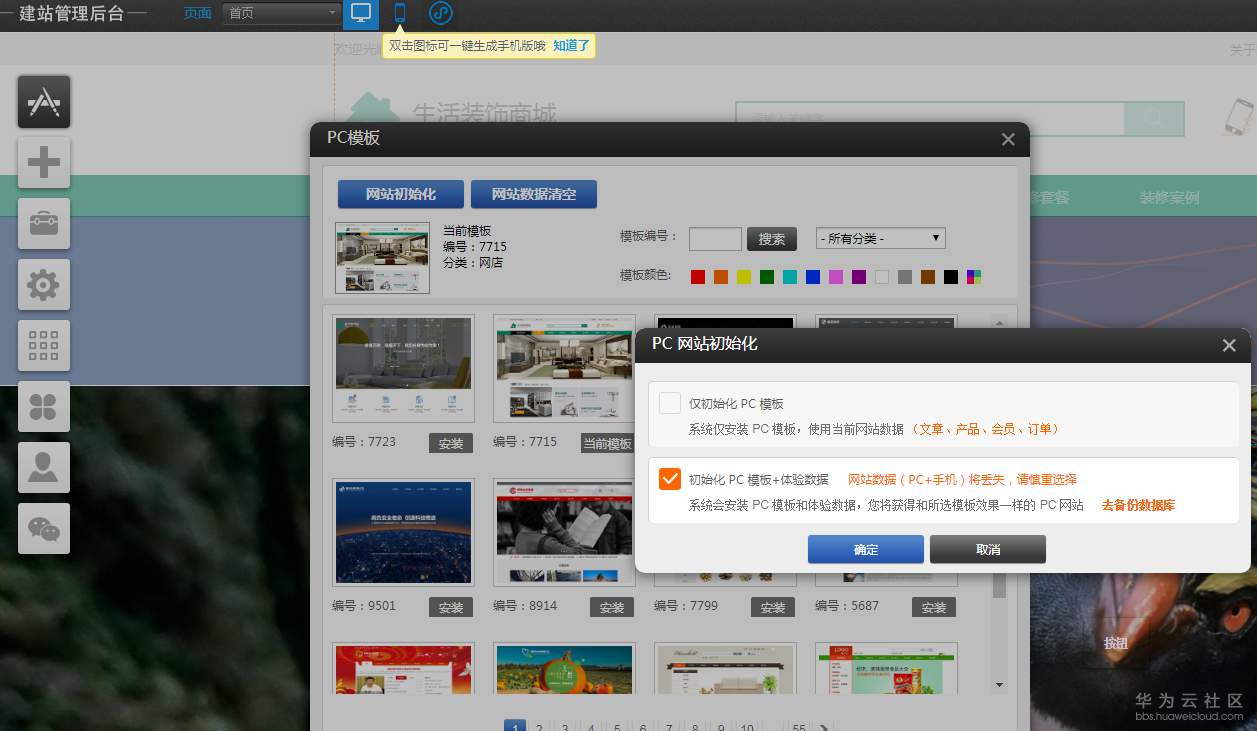1257x731 pixels.
Task: Install template 7799
Action: [773, 607]
